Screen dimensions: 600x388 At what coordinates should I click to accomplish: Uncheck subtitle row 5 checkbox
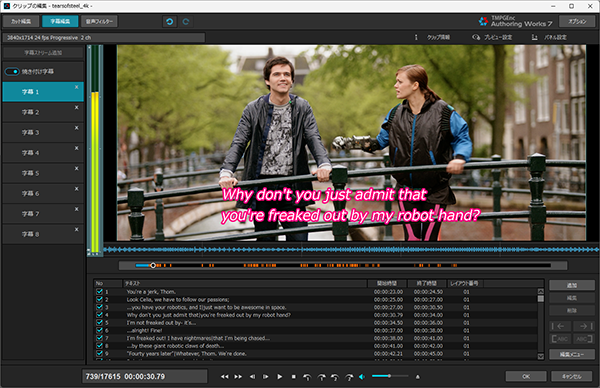click(99, 323)
